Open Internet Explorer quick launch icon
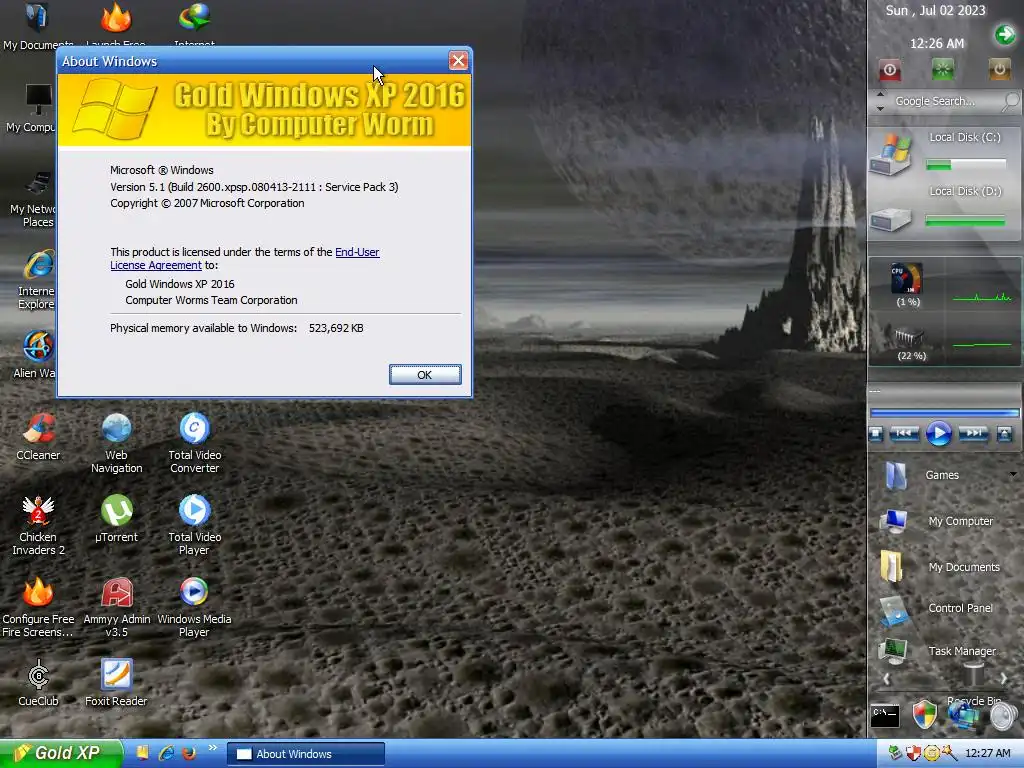The width and height of the screenshot is (1024, 768). (x=166, y=753)
